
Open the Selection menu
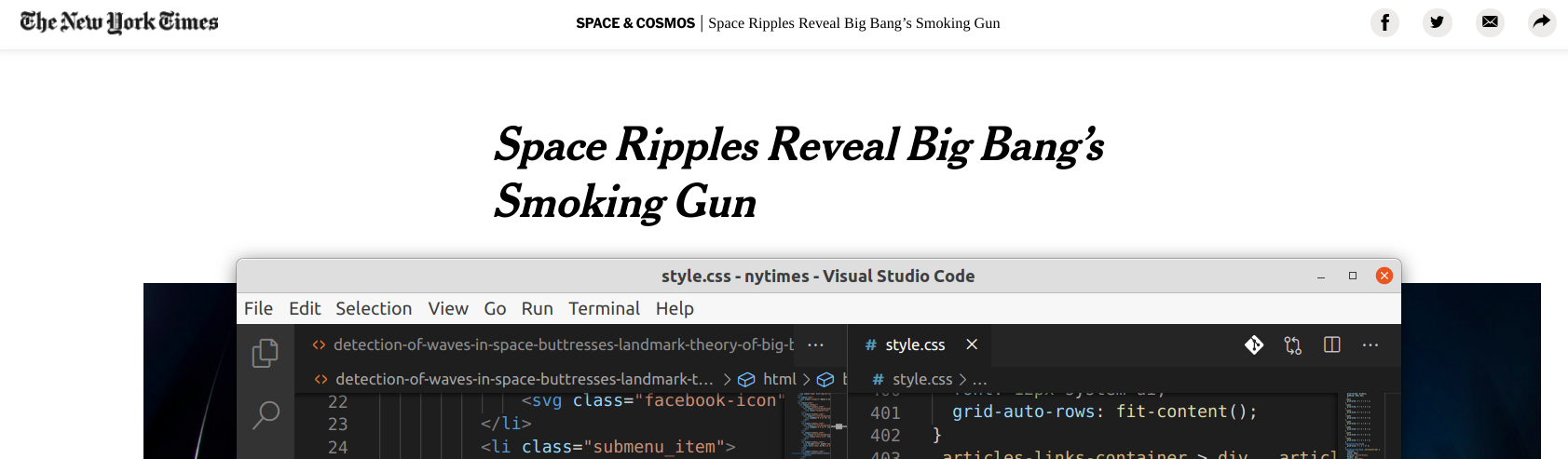373,308
